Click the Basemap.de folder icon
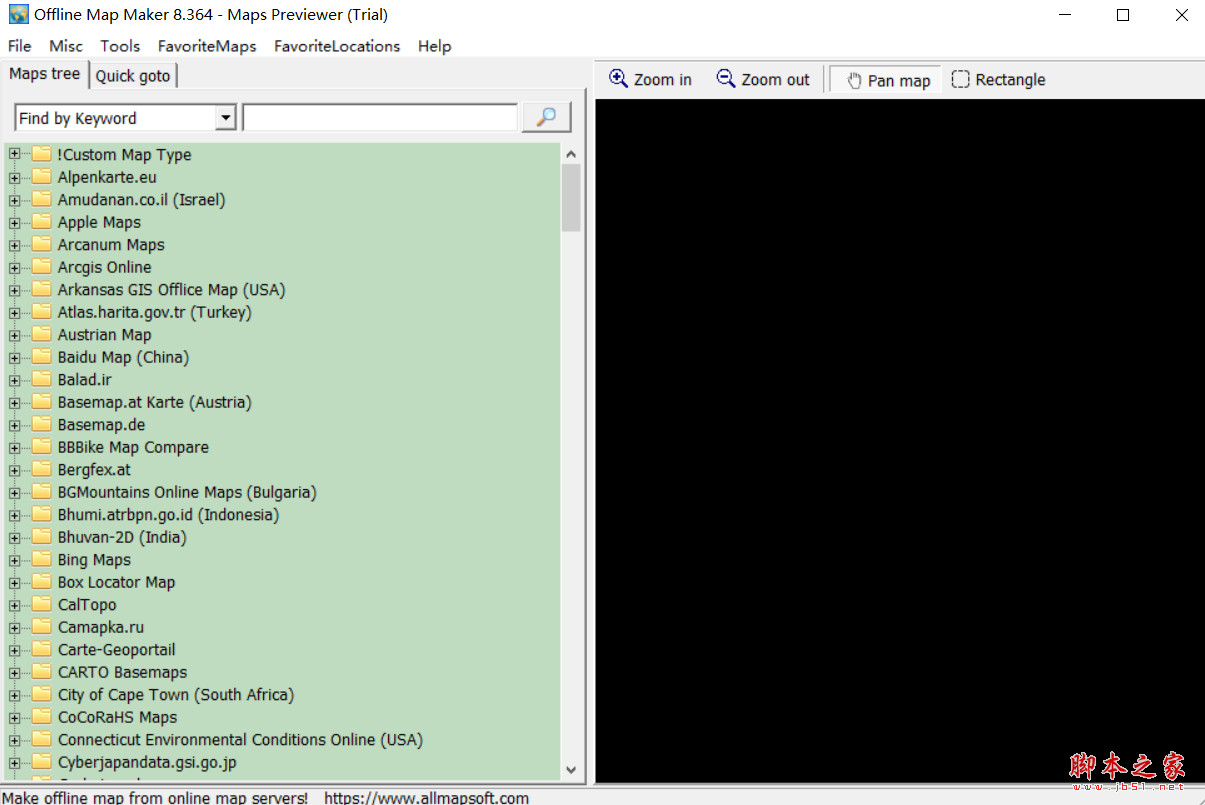This screenshot has width=1205, height=805. 41,425
